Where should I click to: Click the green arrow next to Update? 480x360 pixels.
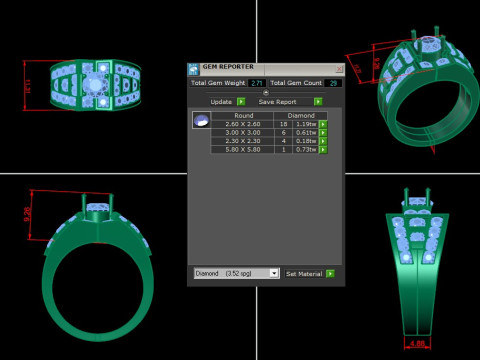tap(241, 102)
